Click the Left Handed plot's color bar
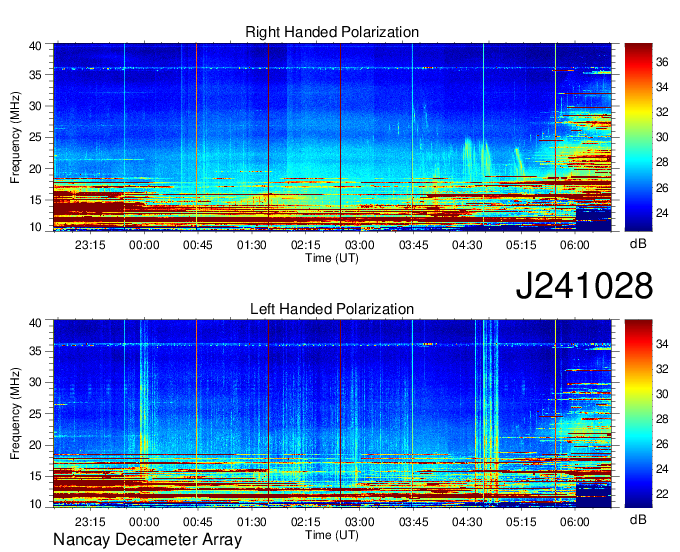Image resolution: width=680 pixels, height=552 pixels. [638, 414]
